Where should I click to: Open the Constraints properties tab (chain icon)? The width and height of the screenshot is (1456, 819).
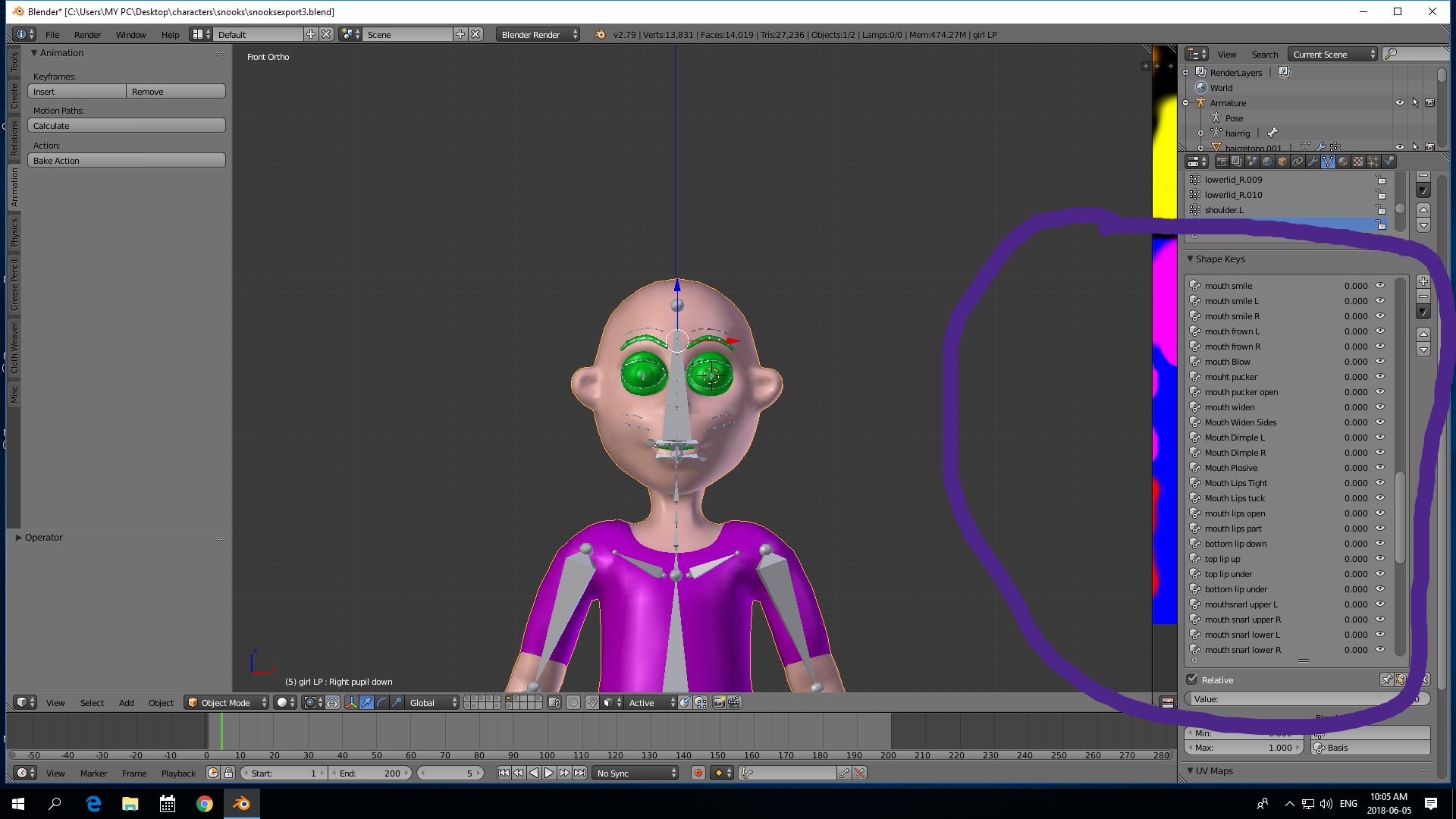pyautogui.click(x=1298, y=162)
